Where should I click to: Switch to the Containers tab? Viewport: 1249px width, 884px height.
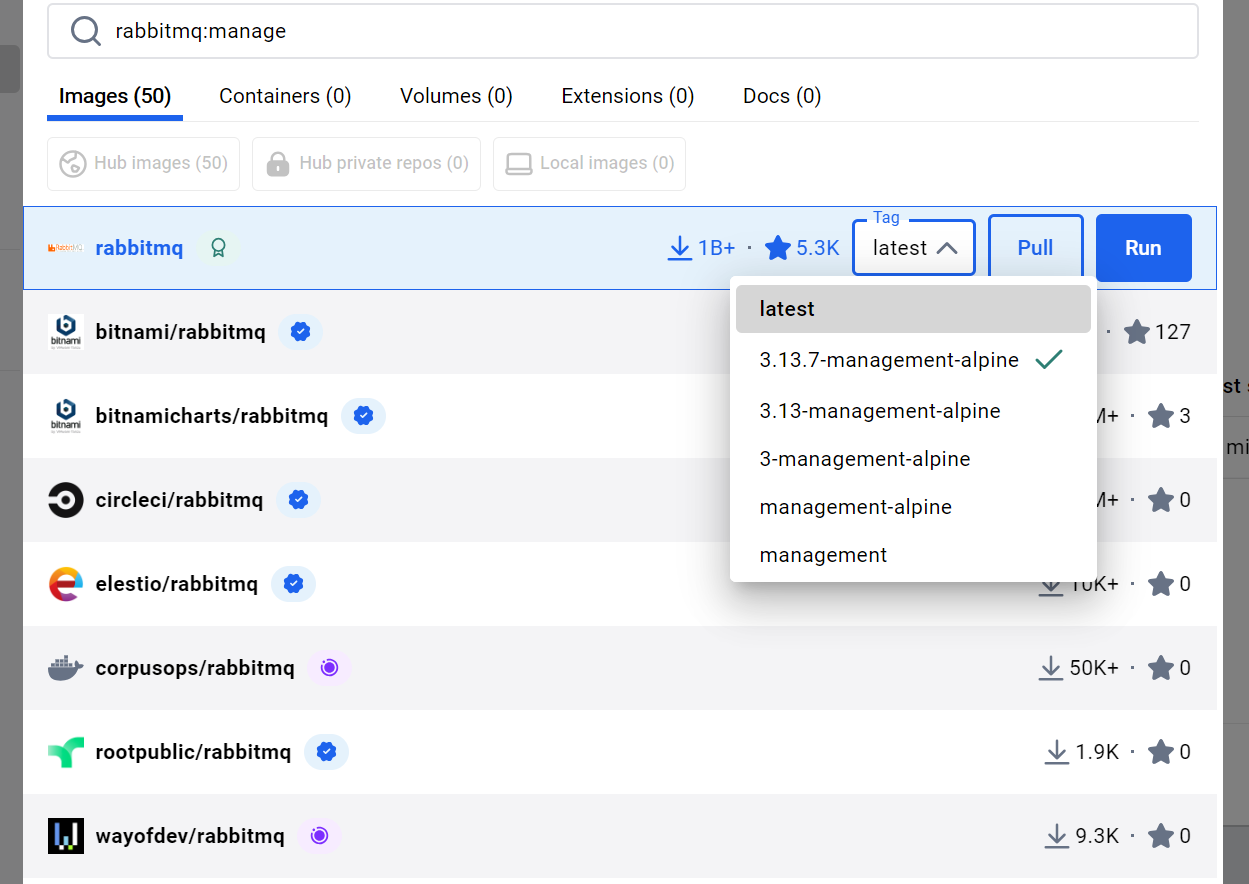284,95
